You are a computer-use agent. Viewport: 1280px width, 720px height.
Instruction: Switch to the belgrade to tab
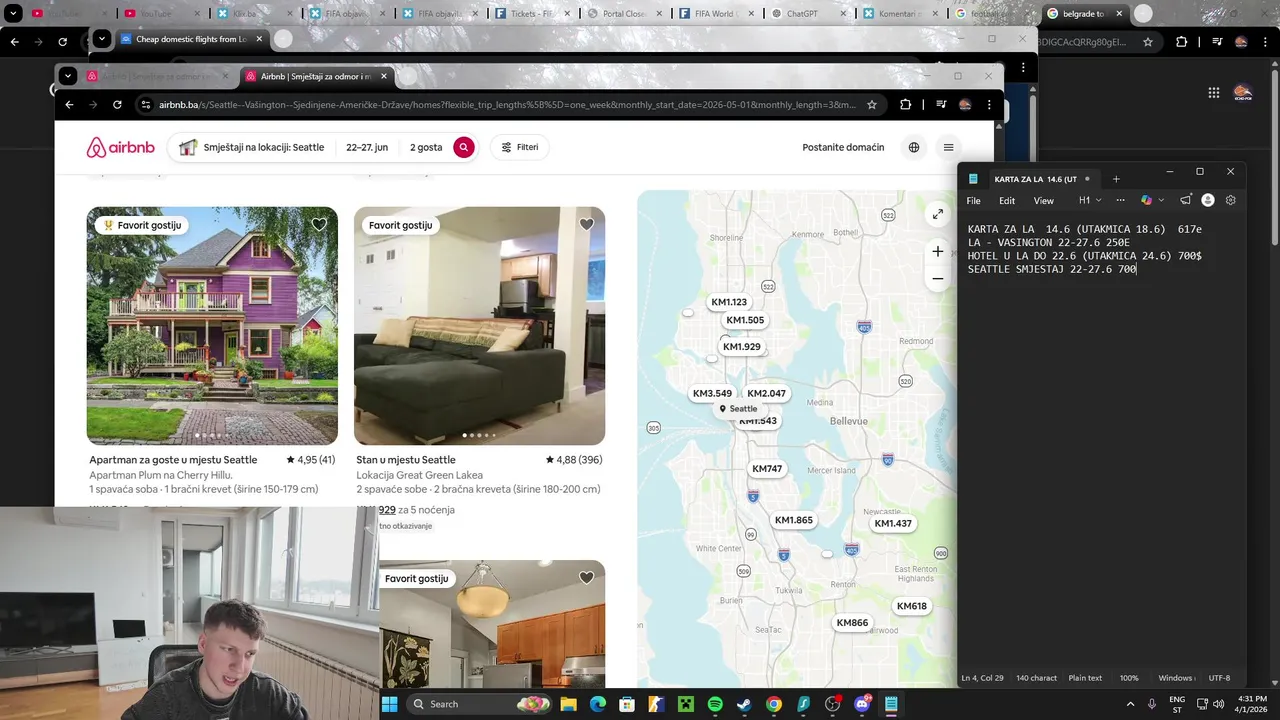1085,14
